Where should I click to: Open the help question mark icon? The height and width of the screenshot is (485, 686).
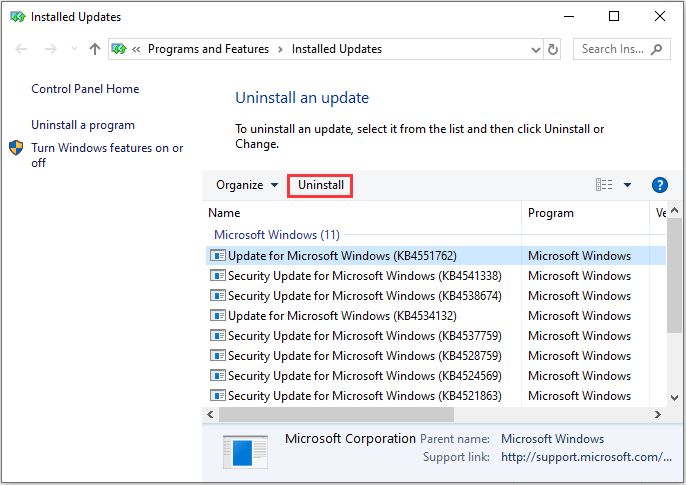point(659,185)
